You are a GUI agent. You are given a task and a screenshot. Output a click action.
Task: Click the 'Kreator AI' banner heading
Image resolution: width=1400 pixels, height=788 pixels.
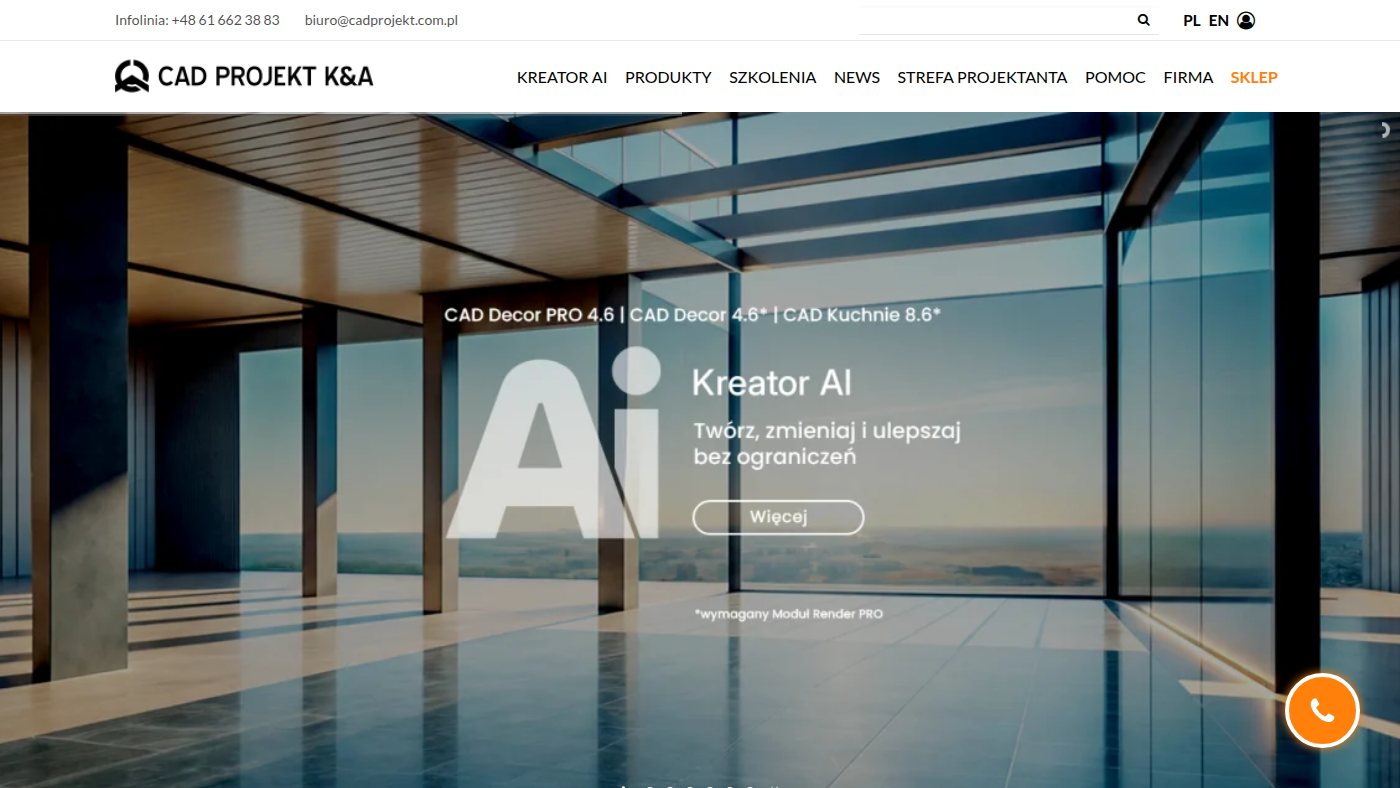tap(772, 383)
